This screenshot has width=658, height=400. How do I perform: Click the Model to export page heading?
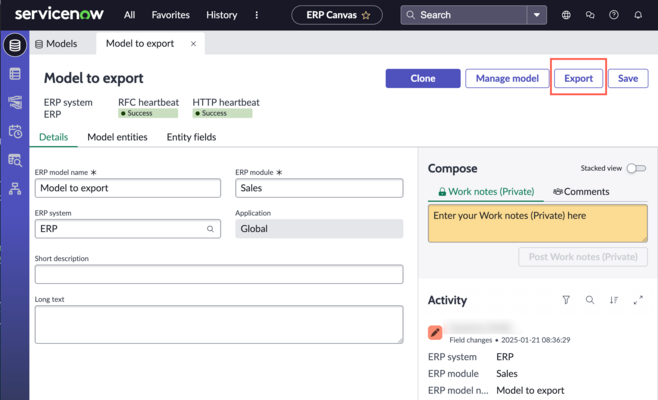tap(94, 78)
